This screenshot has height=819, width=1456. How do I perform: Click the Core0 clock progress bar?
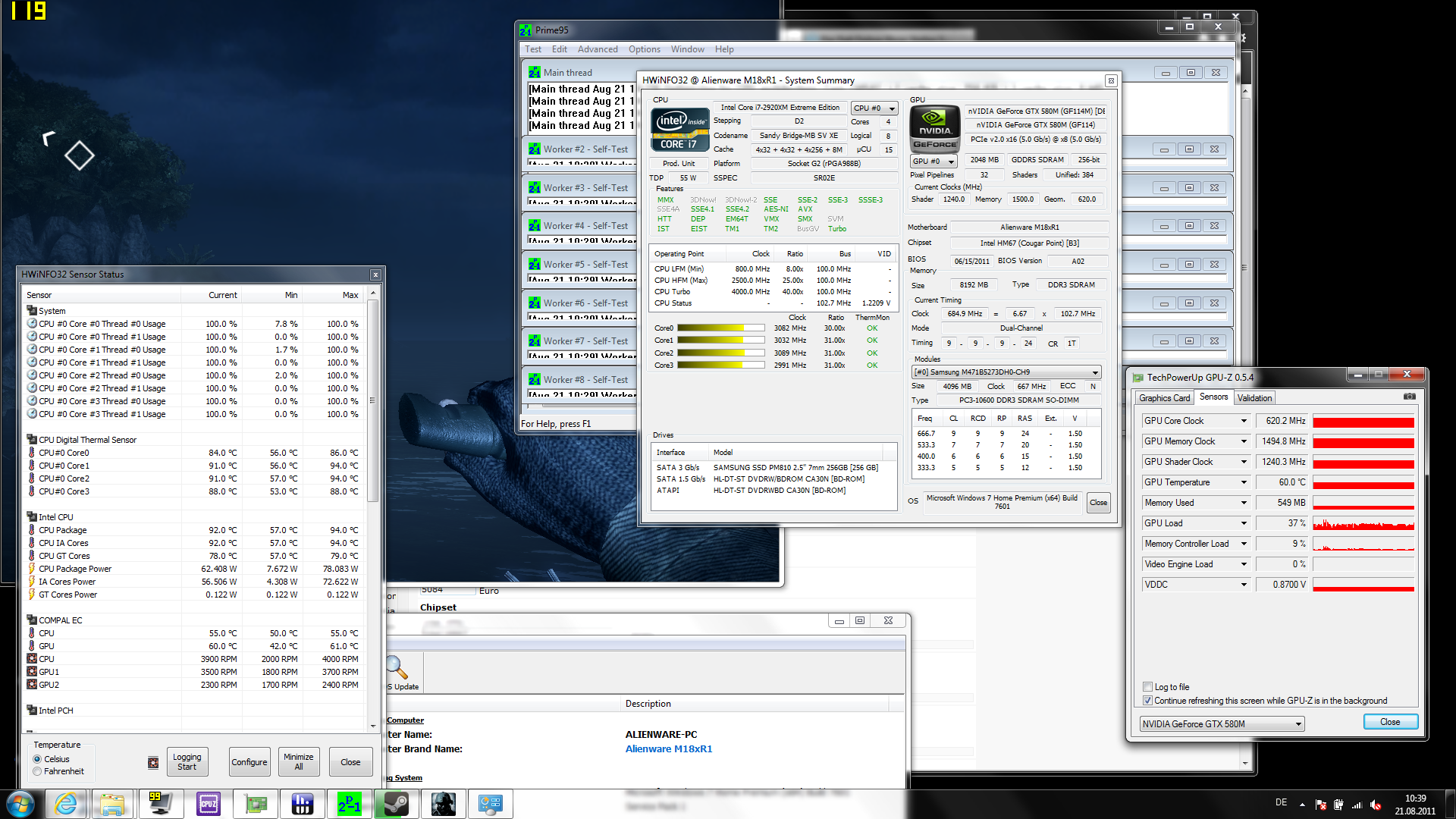coord(720,328)
